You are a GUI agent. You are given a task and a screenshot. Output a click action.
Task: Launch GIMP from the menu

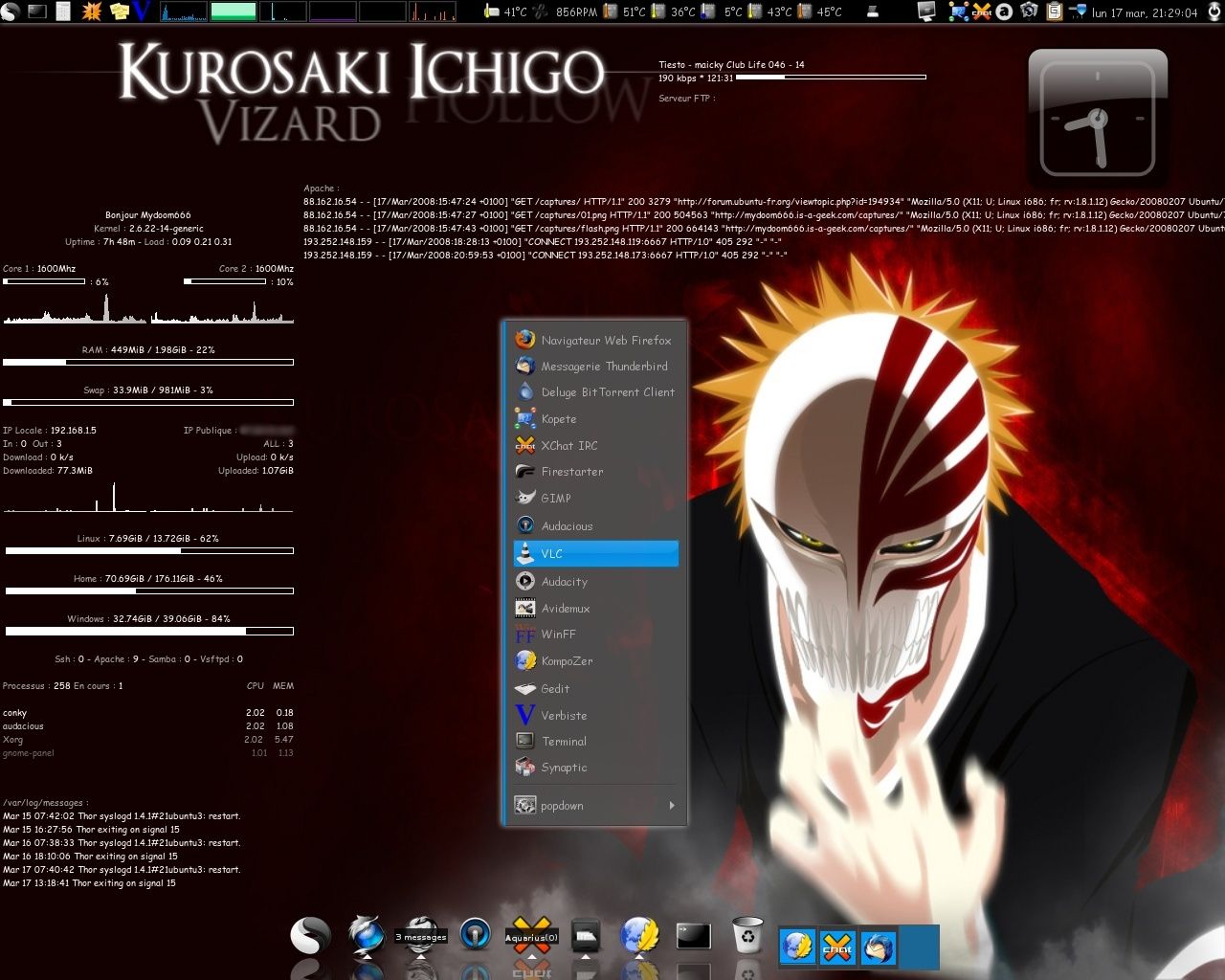tap(595, 498)
